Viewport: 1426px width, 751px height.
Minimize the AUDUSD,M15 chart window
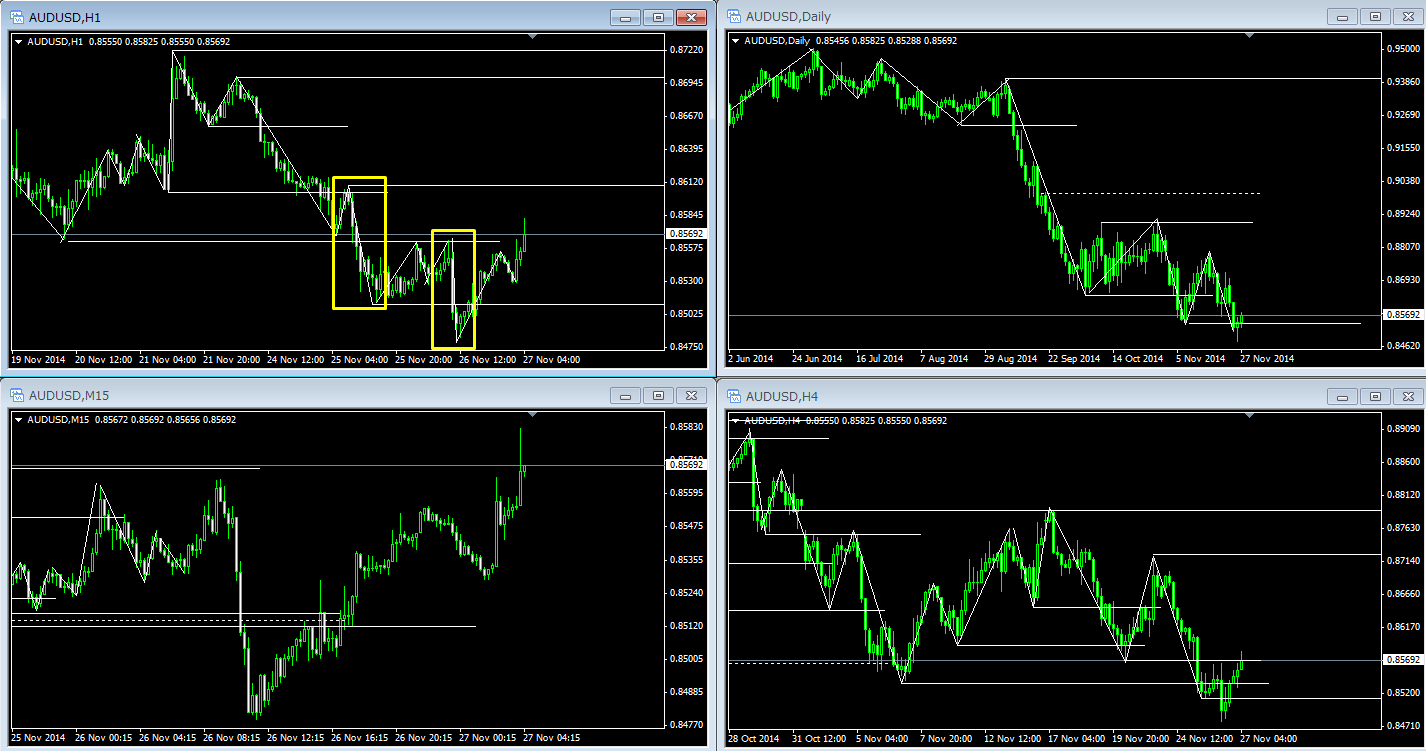click(626, 396)
